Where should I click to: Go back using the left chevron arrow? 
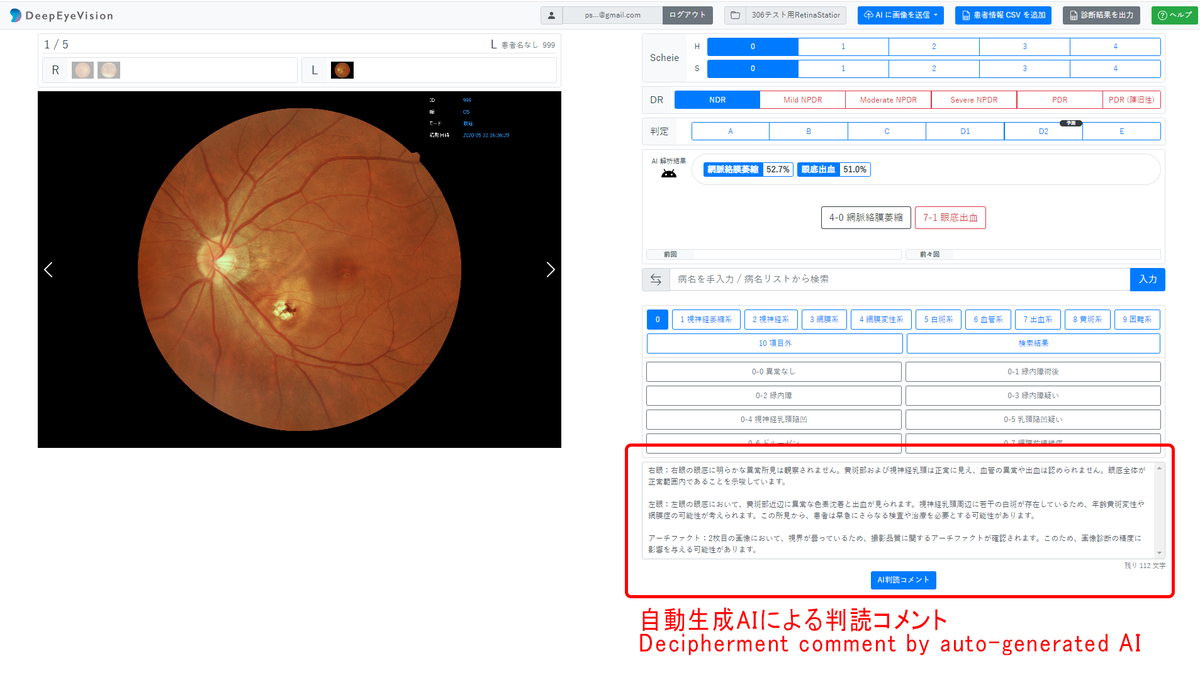[x=47, y=269]
